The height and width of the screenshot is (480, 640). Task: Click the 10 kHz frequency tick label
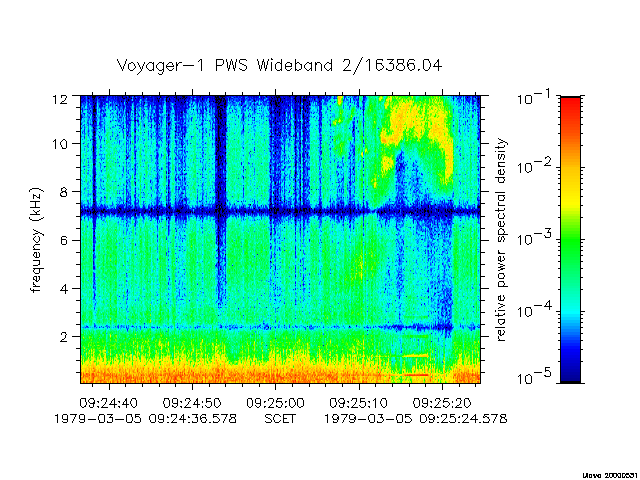tap(60, 144)
